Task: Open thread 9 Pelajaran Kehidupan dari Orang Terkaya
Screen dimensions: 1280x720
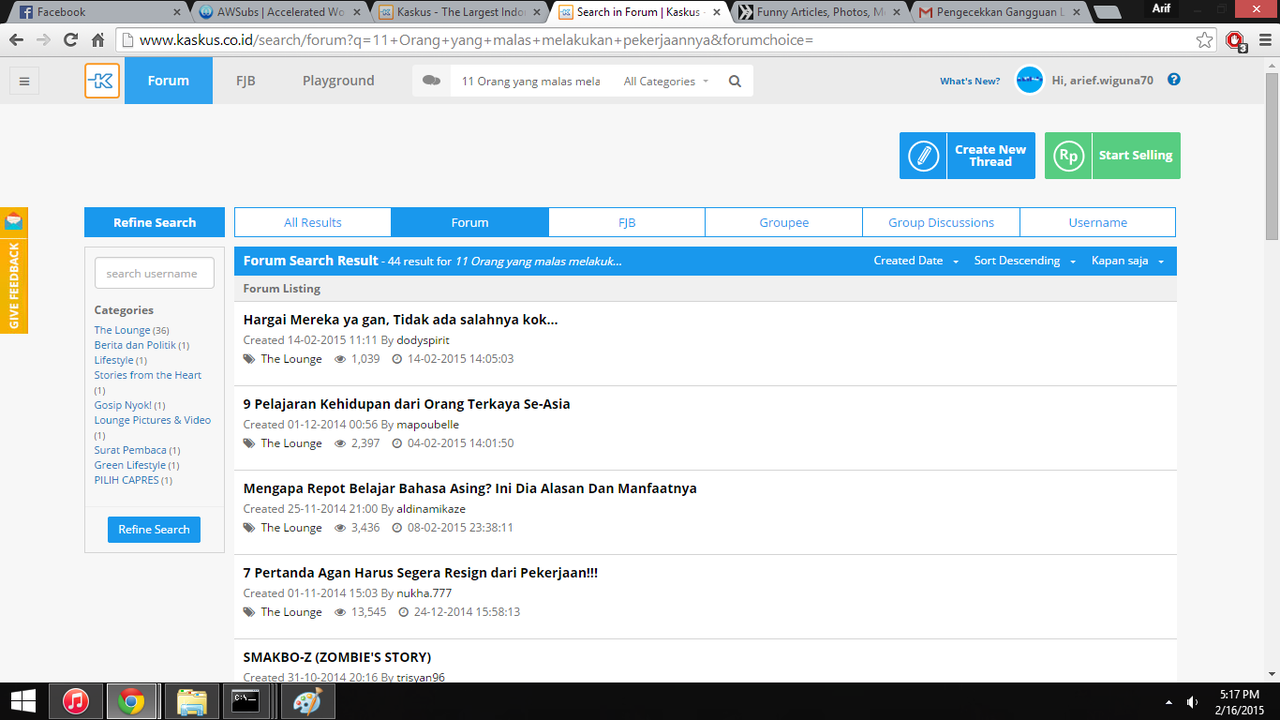Action: tap(407, 404)
